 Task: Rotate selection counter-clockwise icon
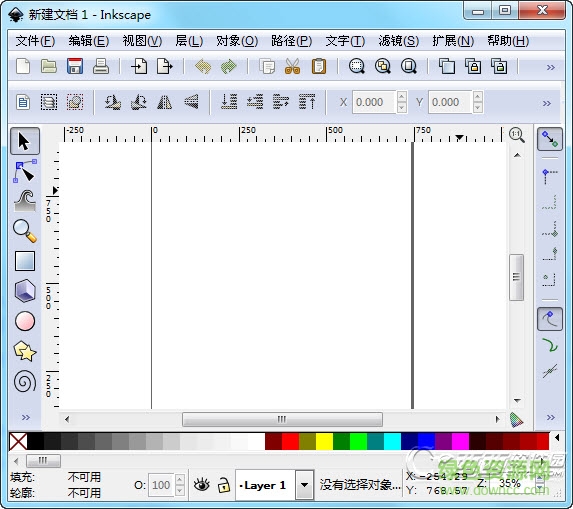(113, 102)
